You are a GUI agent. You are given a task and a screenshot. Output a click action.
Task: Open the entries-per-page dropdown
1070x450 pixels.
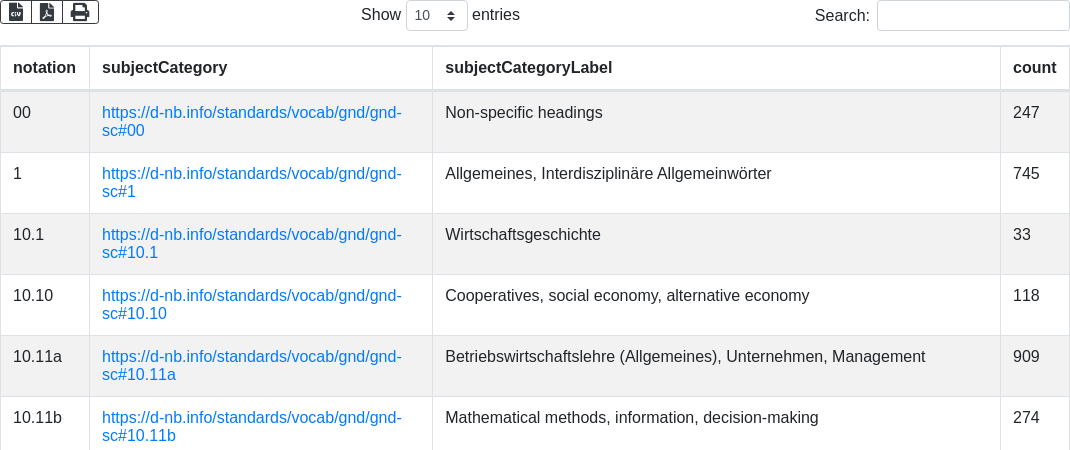(x=436, y=16)
